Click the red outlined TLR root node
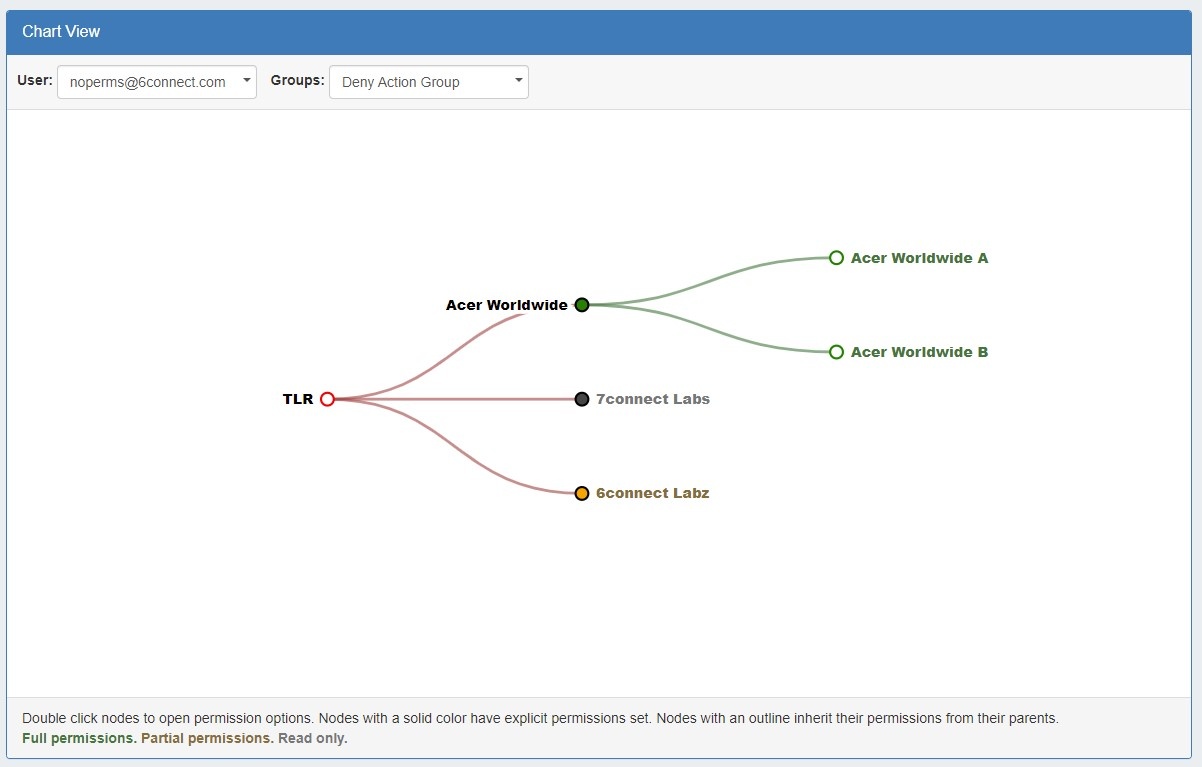Image resolution: width=1202 pixels, height=767 pixels. [x=327, y=399]
